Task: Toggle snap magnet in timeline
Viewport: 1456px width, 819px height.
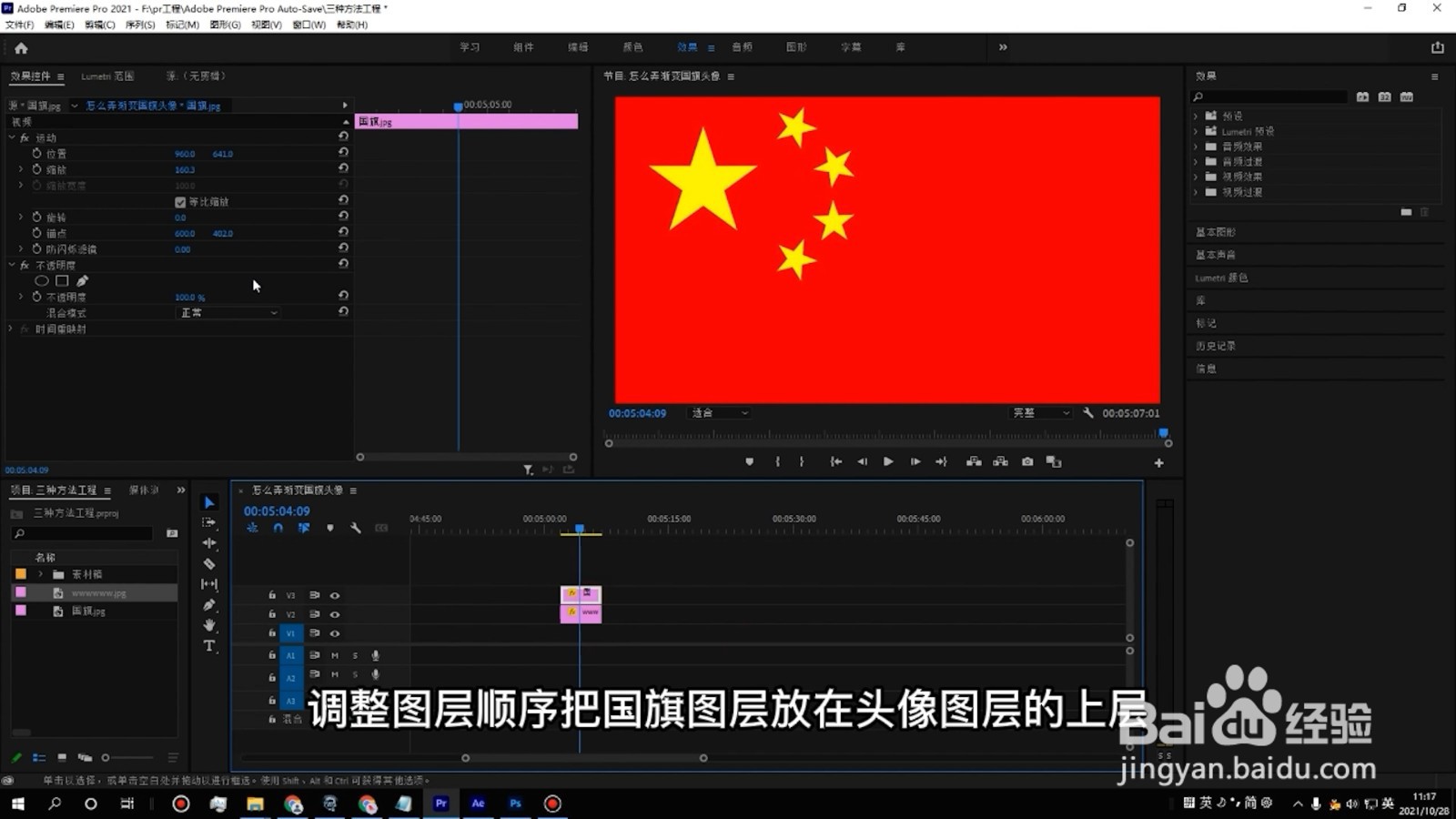Action: [278, 528]
